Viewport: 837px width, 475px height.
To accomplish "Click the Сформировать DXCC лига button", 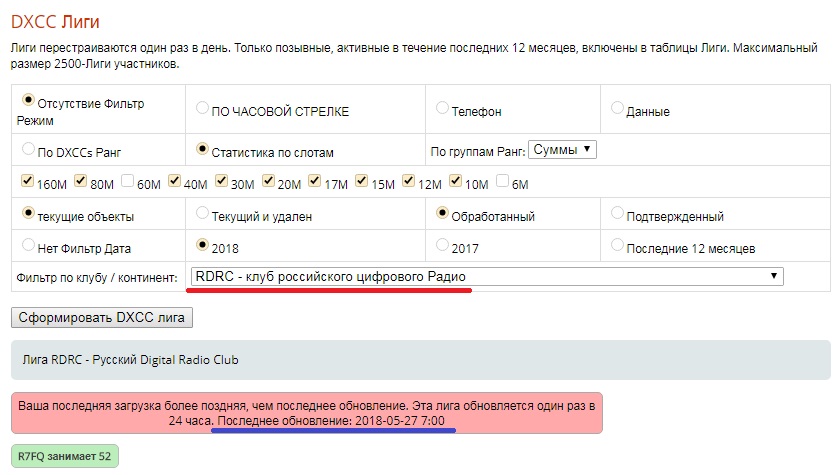I will pyautogui.click(x=101, y=318).
